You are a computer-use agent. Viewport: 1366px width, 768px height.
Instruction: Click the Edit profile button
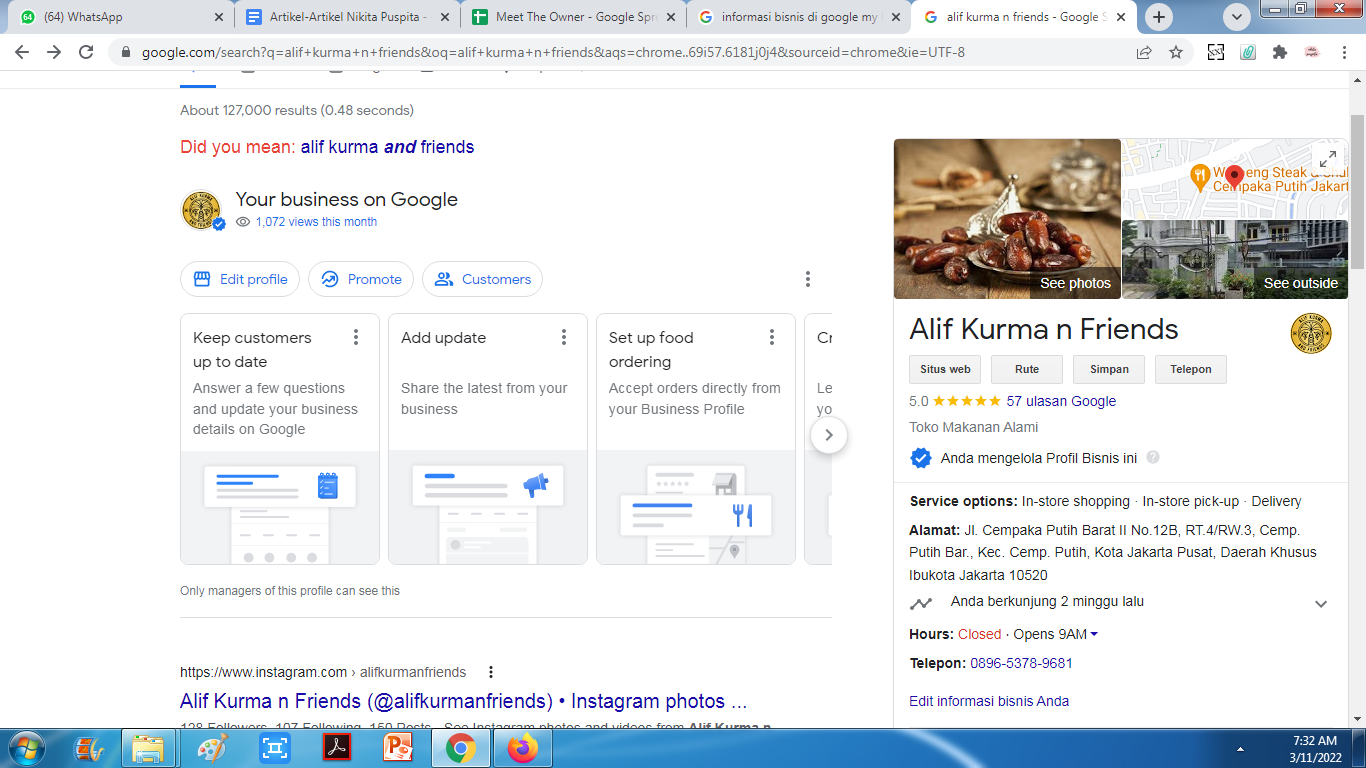pos(240,279)
